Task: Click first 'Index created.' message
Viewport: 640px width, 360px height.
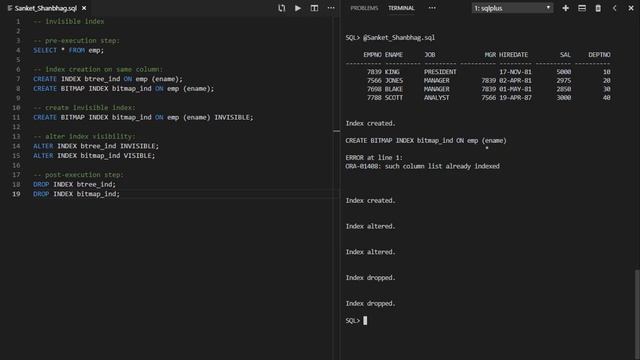Action: [370, 123]
